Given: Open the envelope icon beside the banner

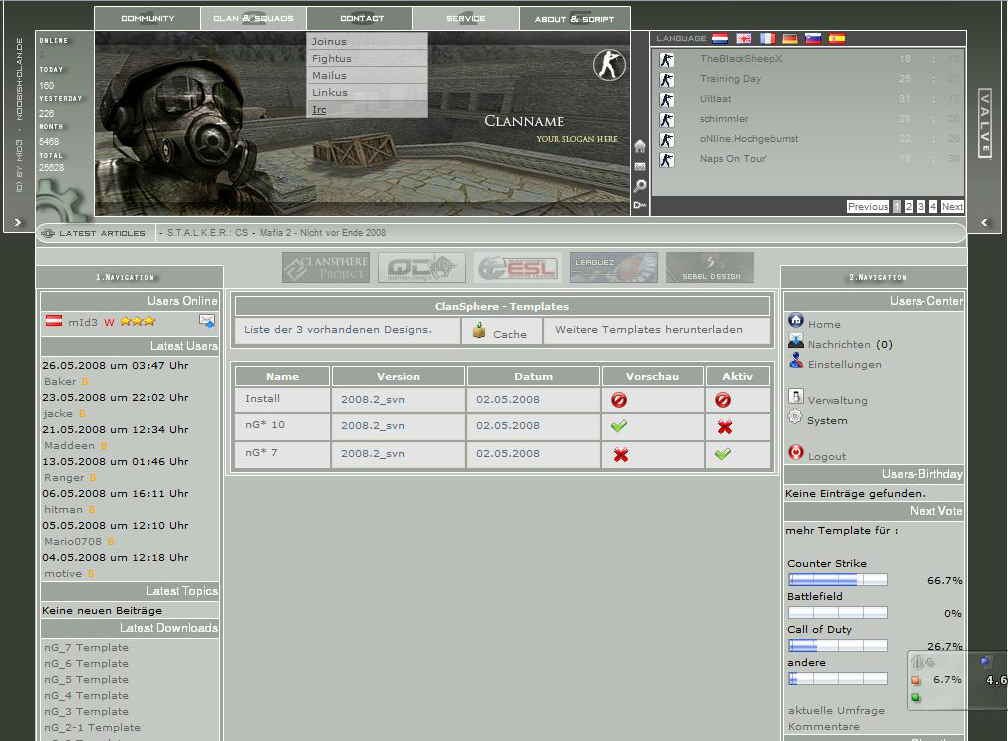Looking at the screenshot, I should (x=640, y=166).
